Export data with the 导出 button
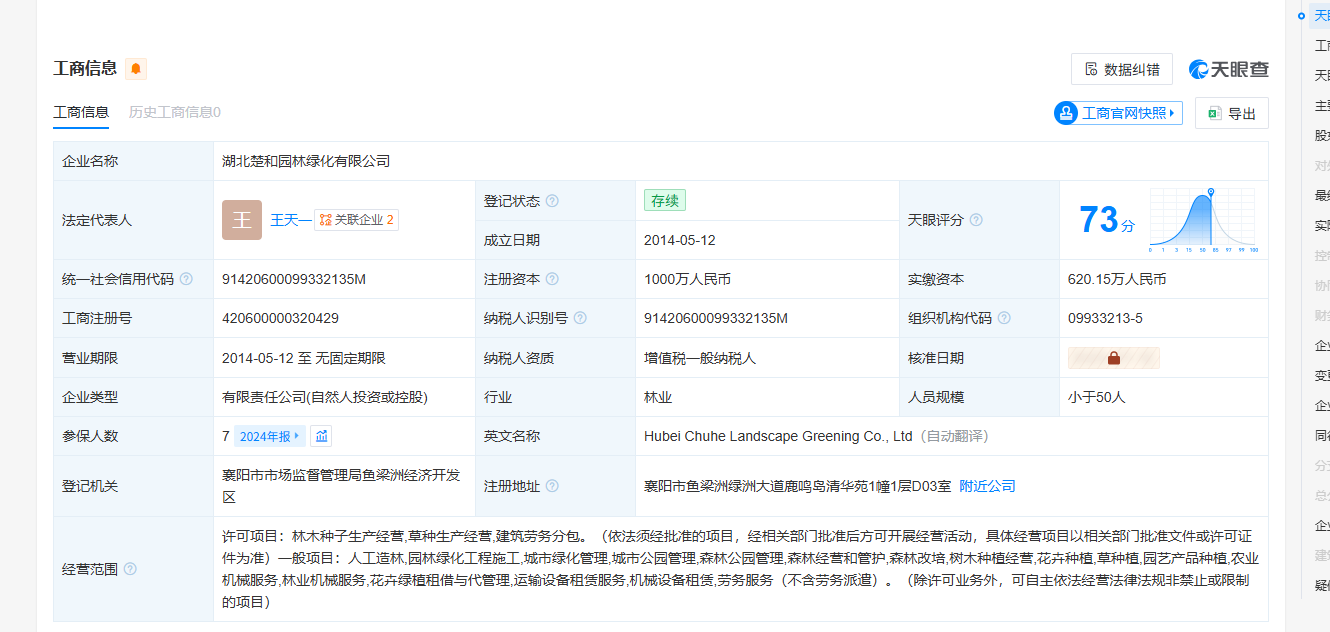Image resolution: width=1330 pixels, height=632 pixels. (x=1232, y=113)
